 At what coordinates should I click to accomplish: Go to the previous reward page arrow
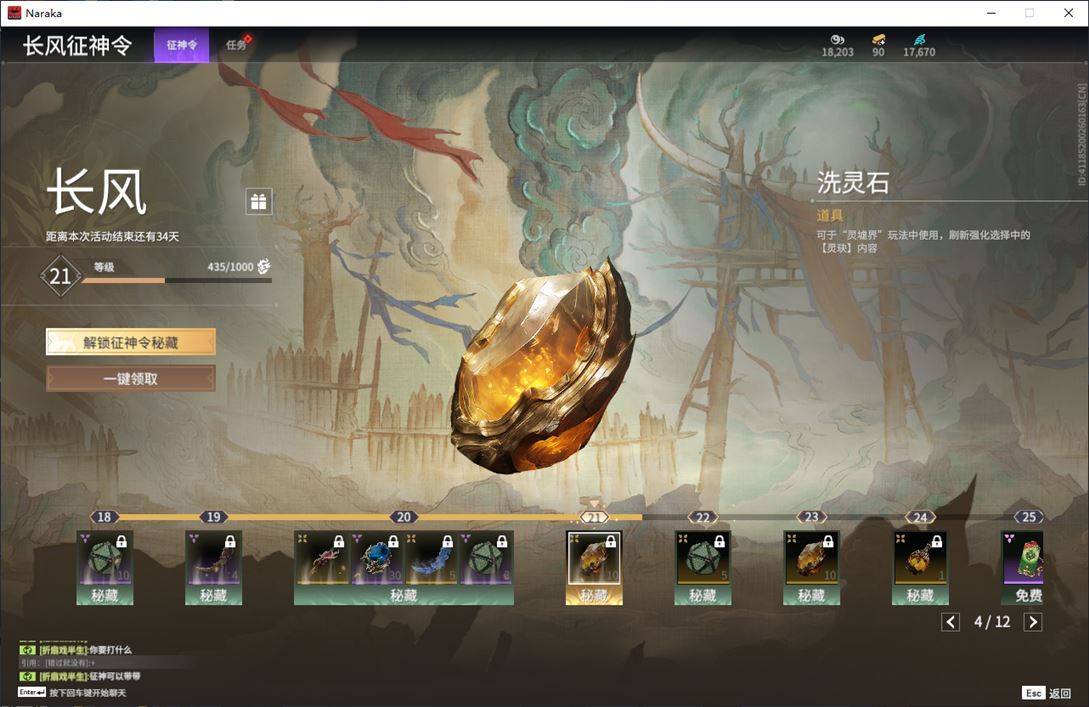click(951, 622)
